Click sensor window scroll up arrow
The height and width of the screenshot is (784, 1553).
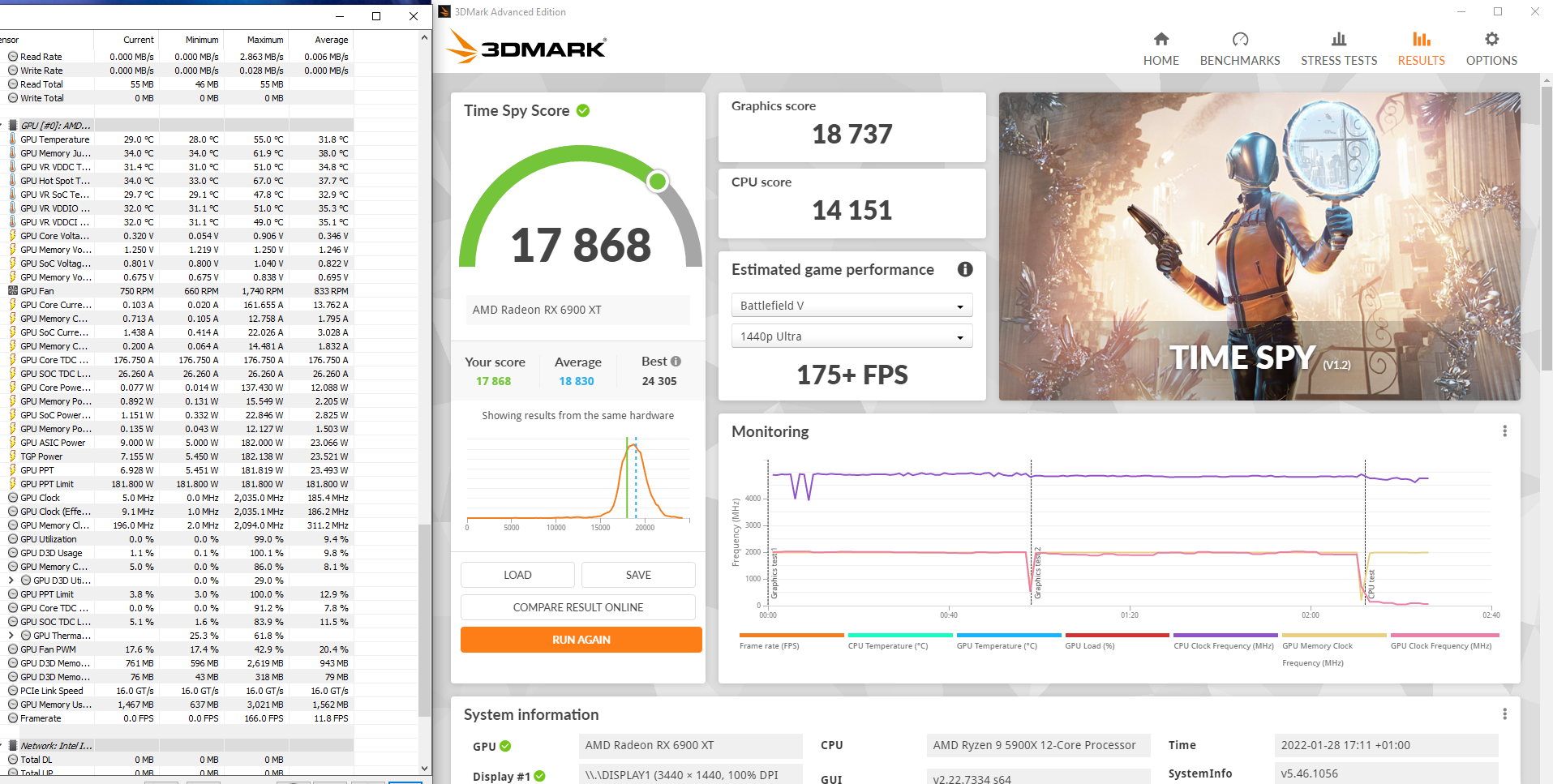425,38
